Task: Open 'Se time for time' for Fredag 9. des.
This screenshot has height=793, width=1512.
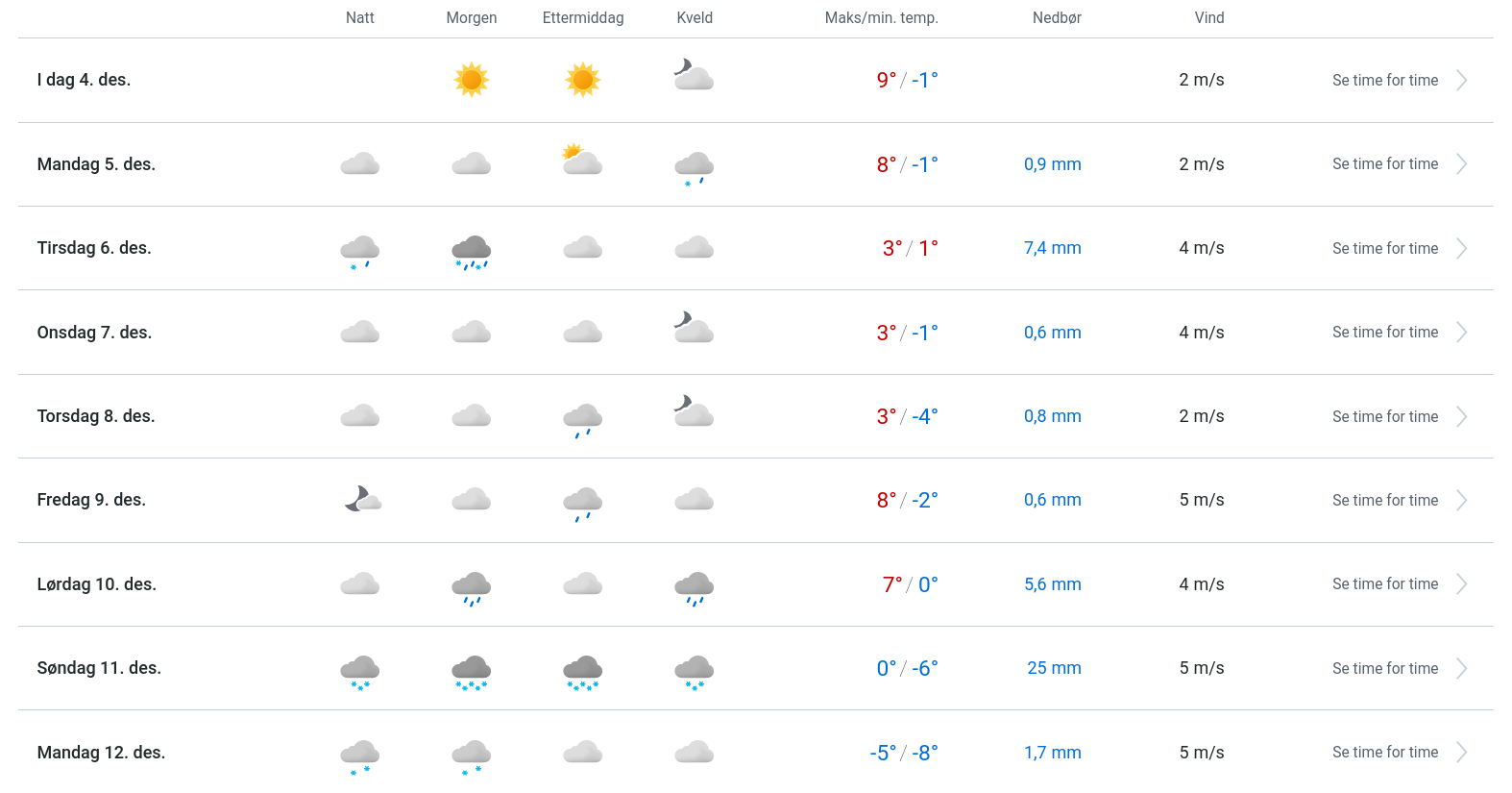Action: tap(1384, 501)
